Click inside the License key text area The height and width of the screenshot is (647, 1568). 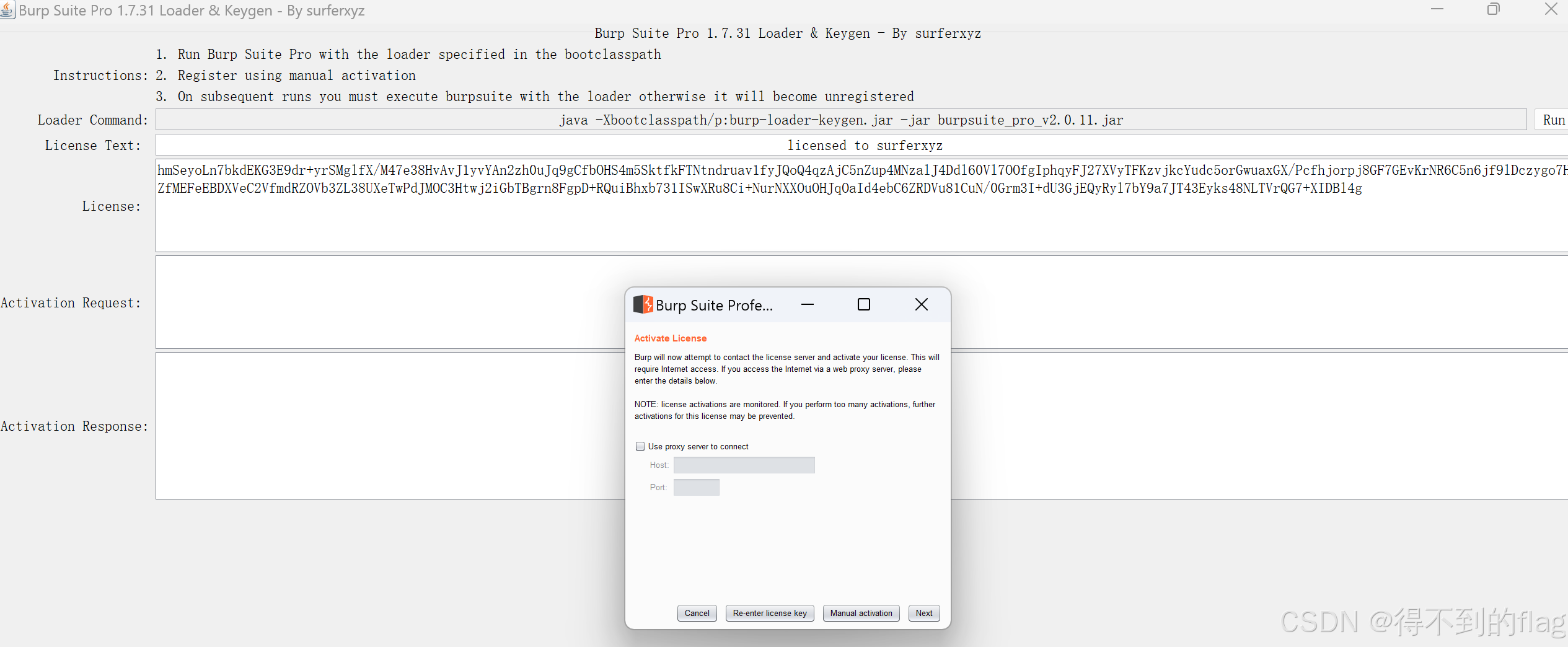click(861, 206)
